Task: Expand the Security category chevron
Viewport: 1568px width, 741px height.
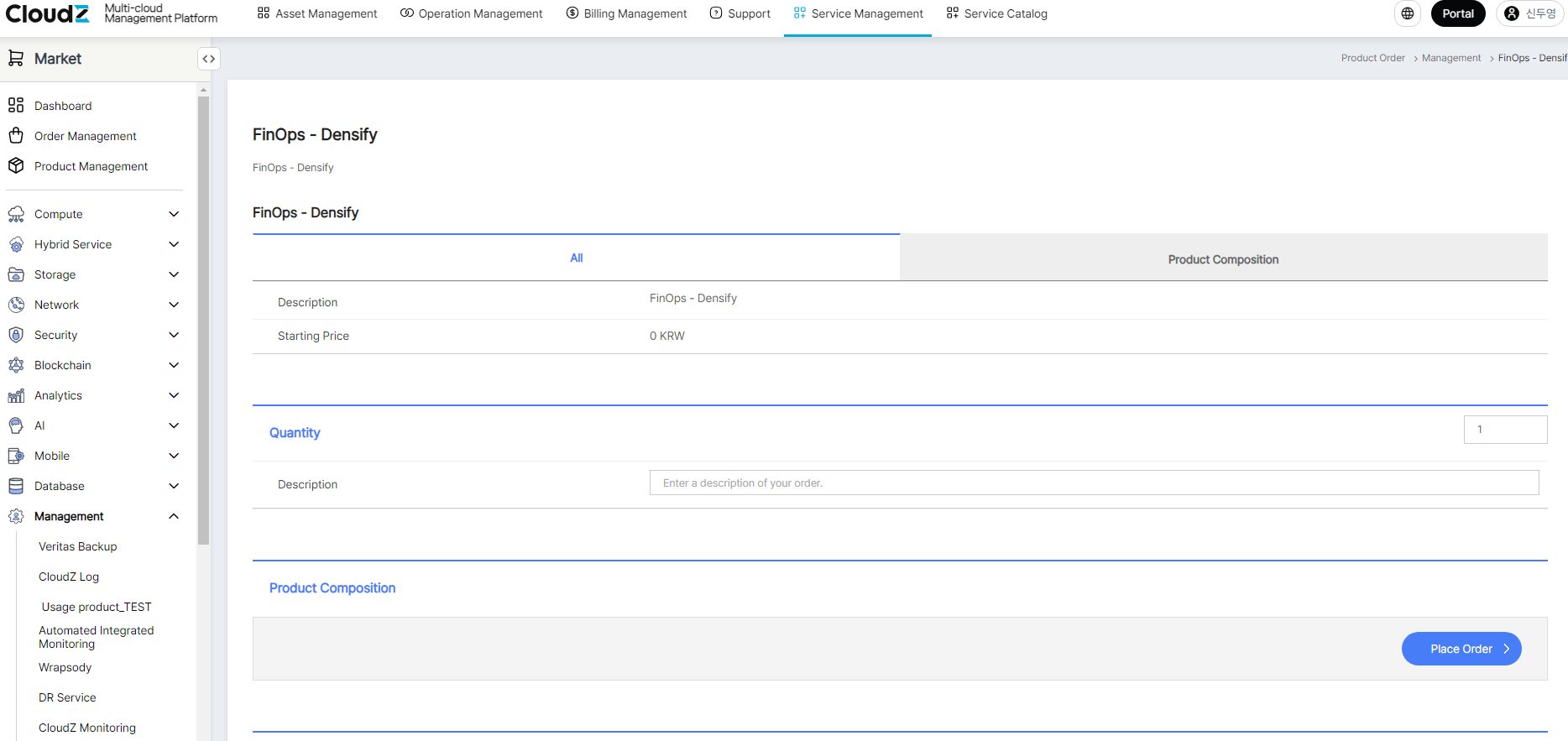Action: [x=174, y=335]
